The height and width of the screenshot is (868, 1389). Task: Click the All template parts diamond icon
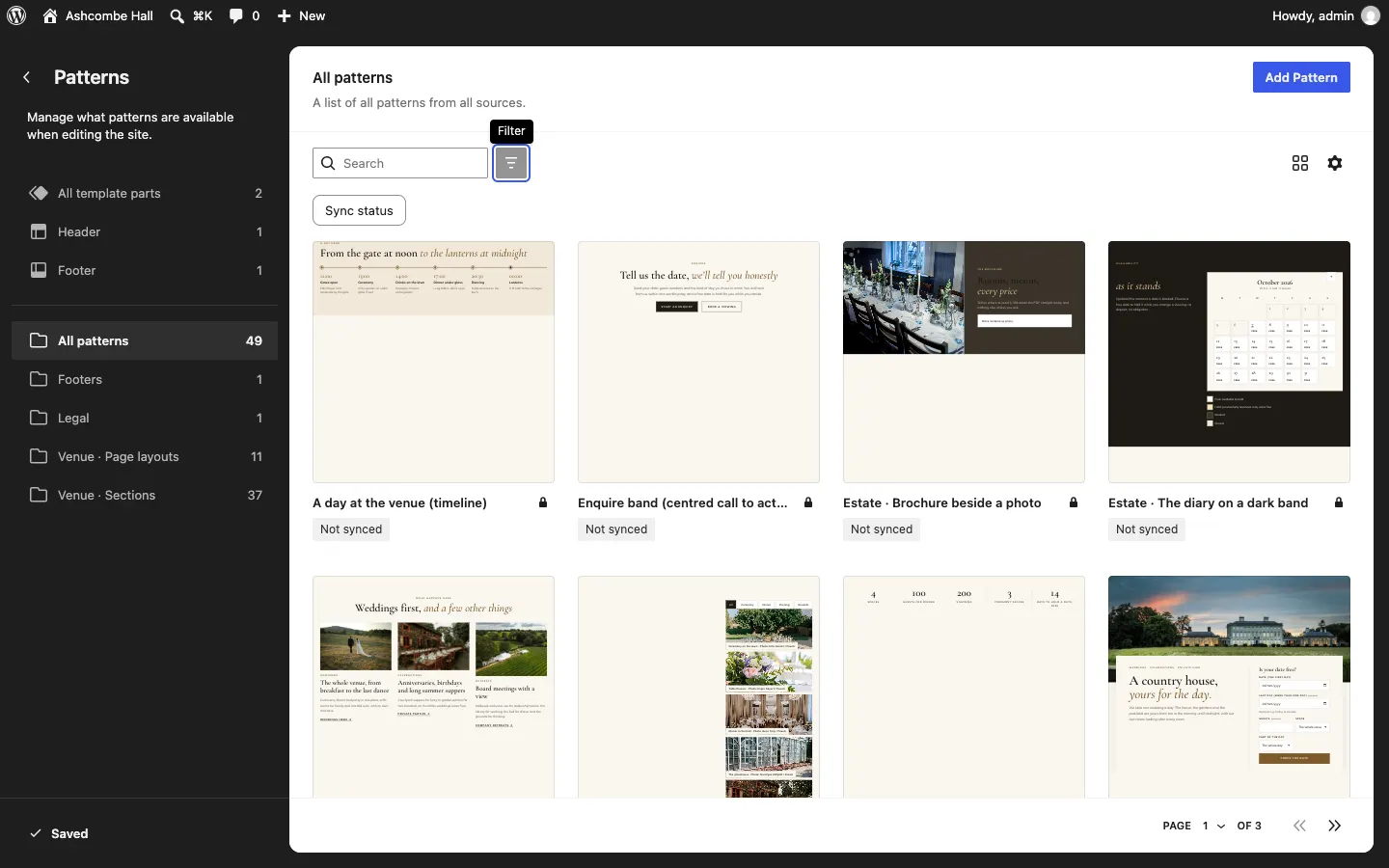coord(39,193)
